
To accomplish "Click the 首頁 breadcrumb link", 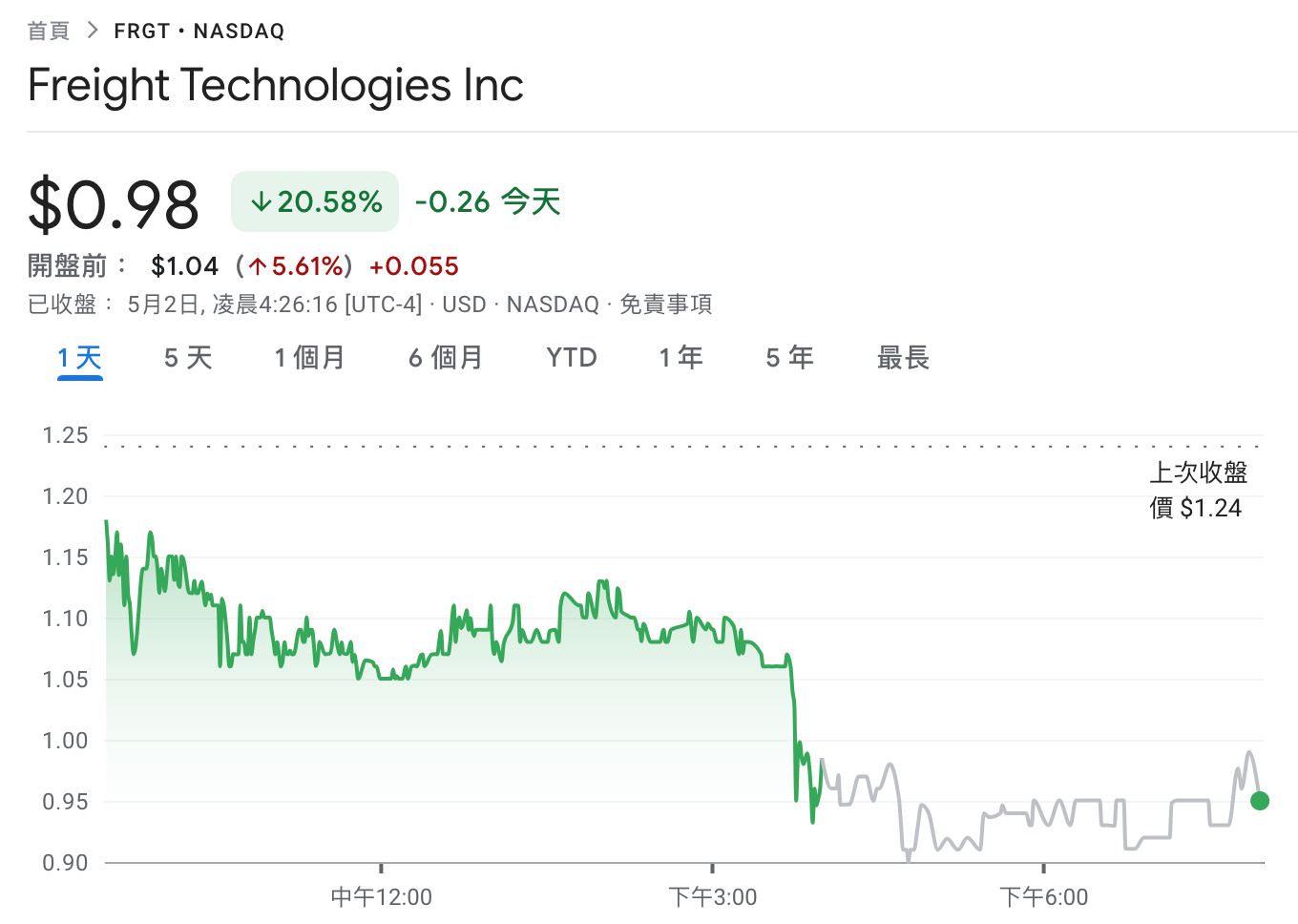I will tap(49, 31).
